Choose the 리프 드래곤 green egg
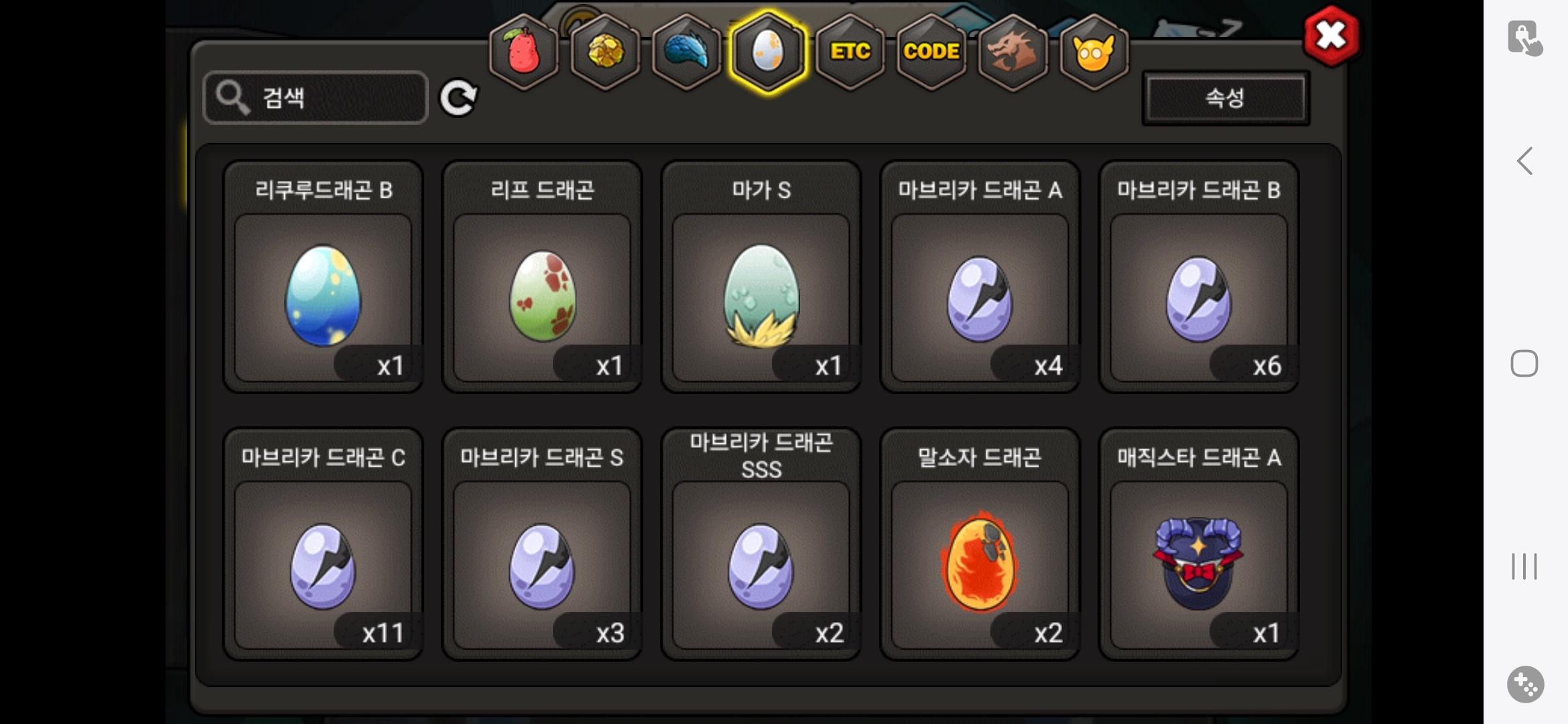This screenshot has width=1568, height=724. pos(542,276)
